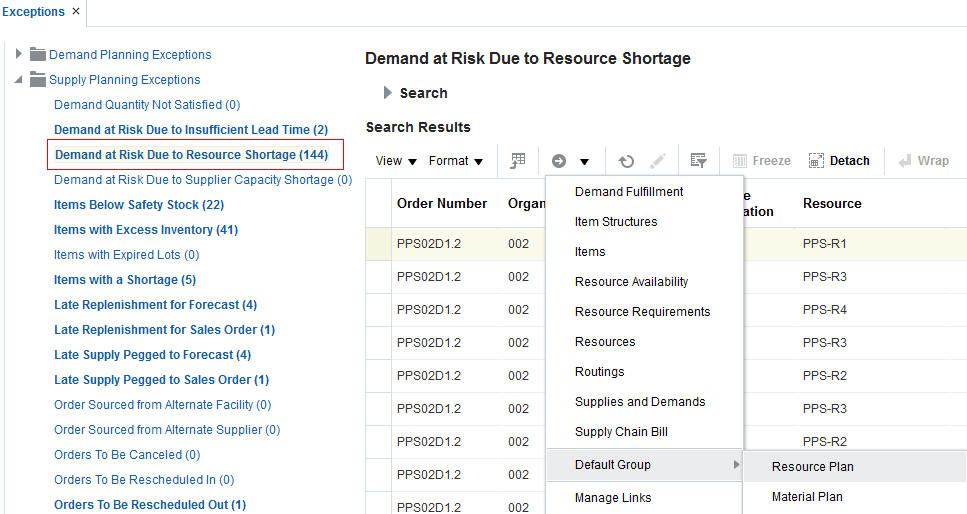Expand the Search section

(387, 93)
